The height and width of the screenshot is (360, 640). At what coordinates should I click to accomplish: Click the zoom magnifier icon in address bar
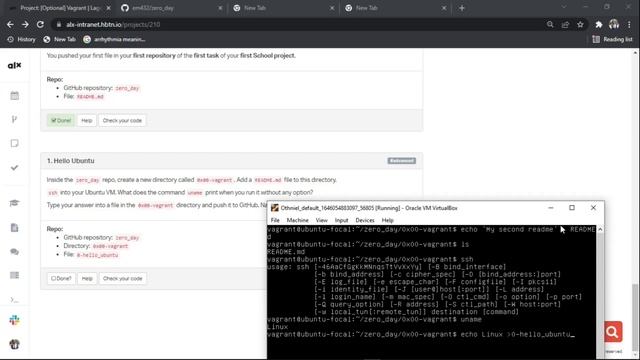coord(550,24)
